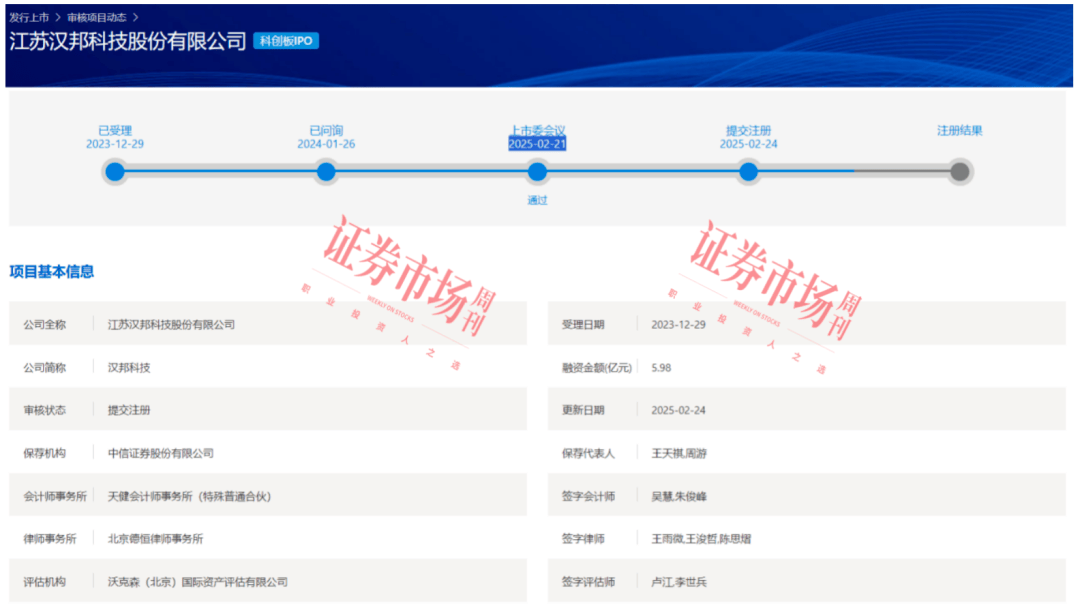Click the signing lawyers 王雨微,王浚哲,陈思熠

point(701,539)
